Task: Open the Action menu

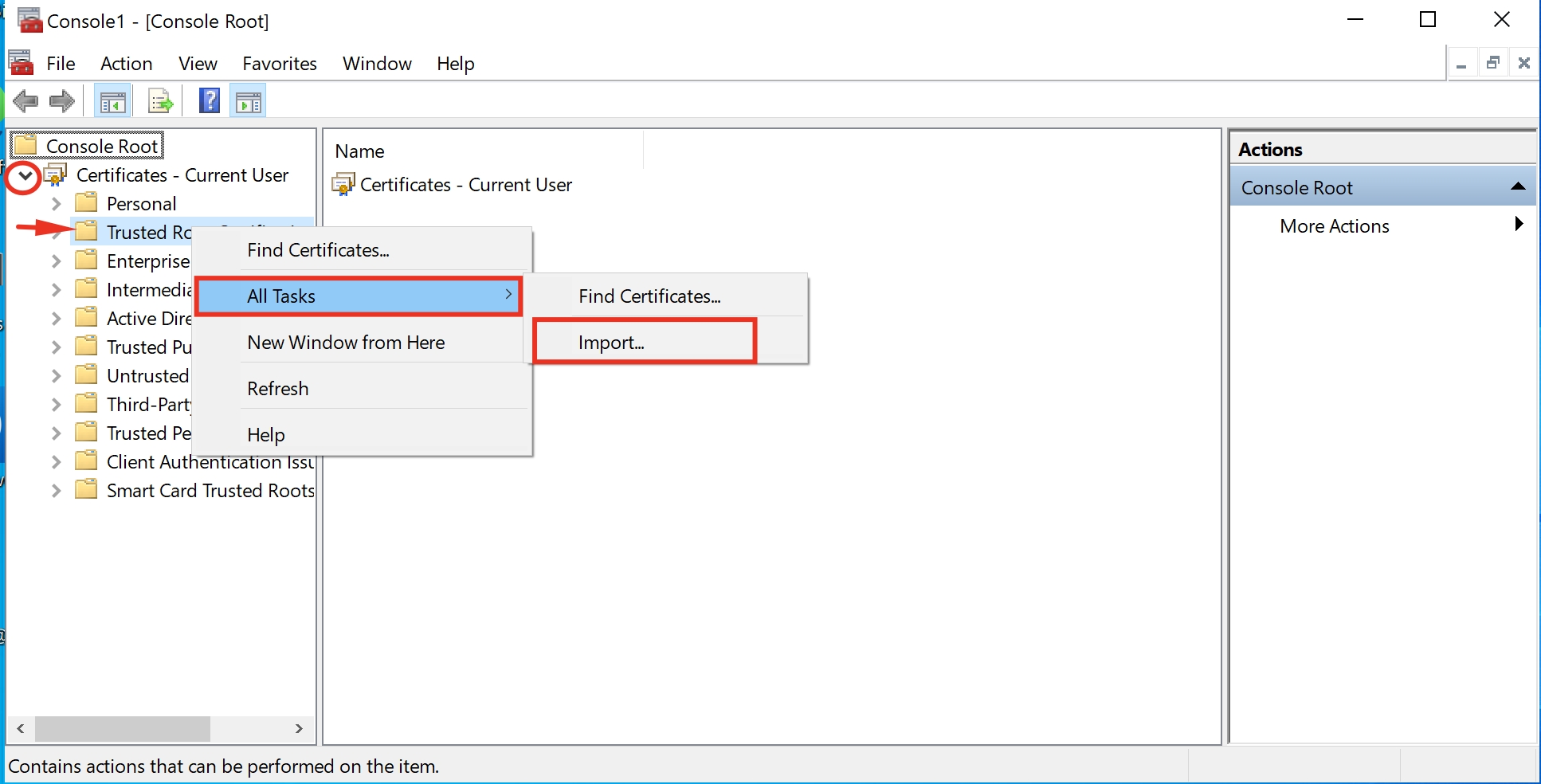Action: point(126,64)
